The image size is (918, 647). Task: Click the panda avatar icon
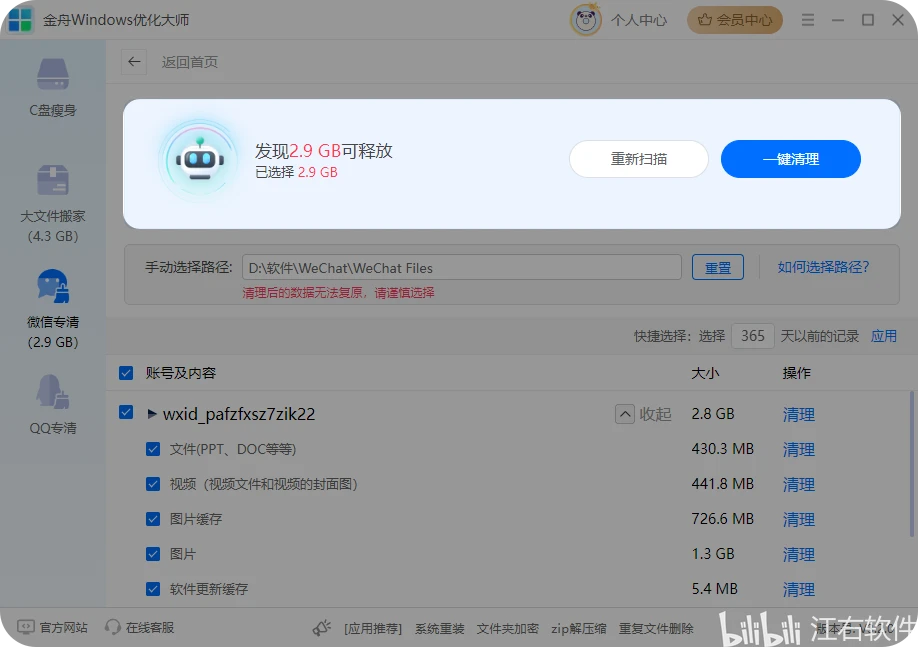point(585,20)
